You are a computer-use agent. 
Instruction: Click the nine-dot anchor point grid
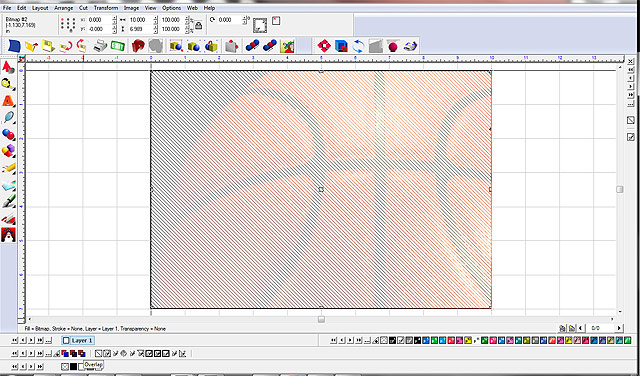(x=67, y=24)
